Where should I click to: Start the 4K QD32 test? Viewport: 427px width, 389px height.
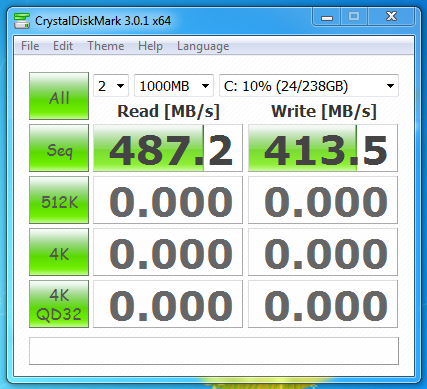pos(59,304)
